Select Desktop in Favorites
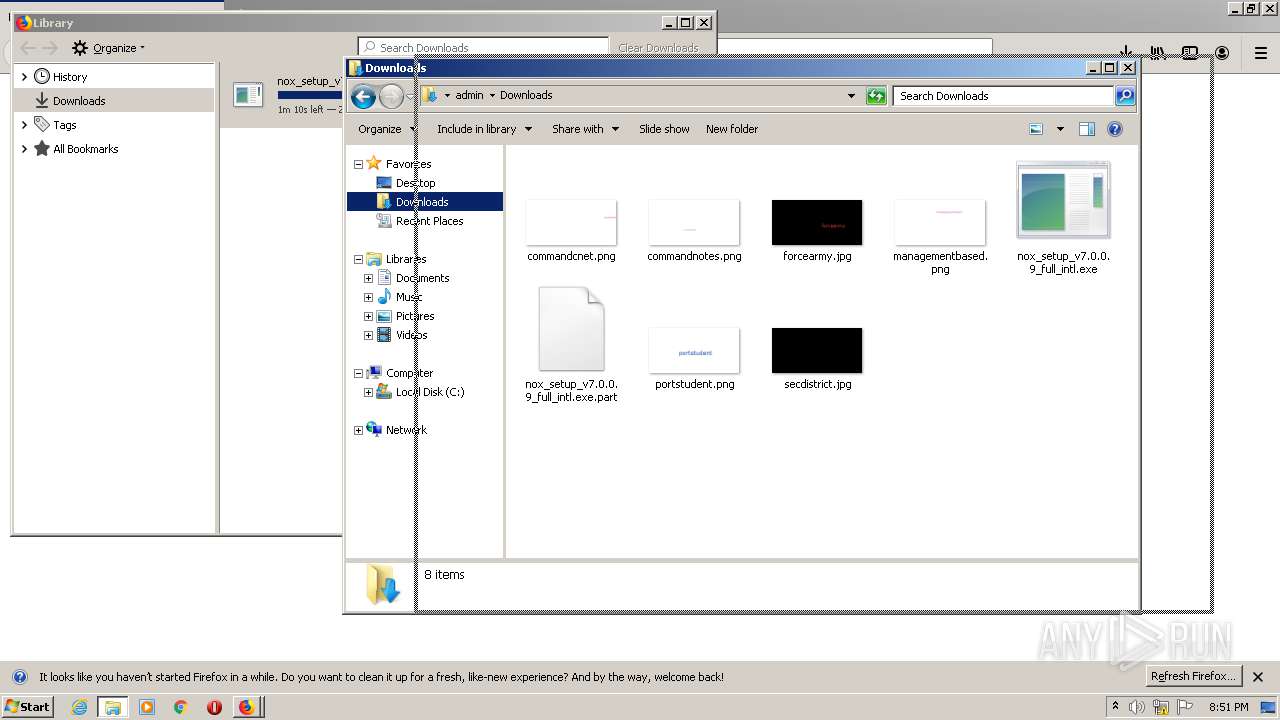The image size is (1280, 720). pyautogui.click(x=414, y=183)
